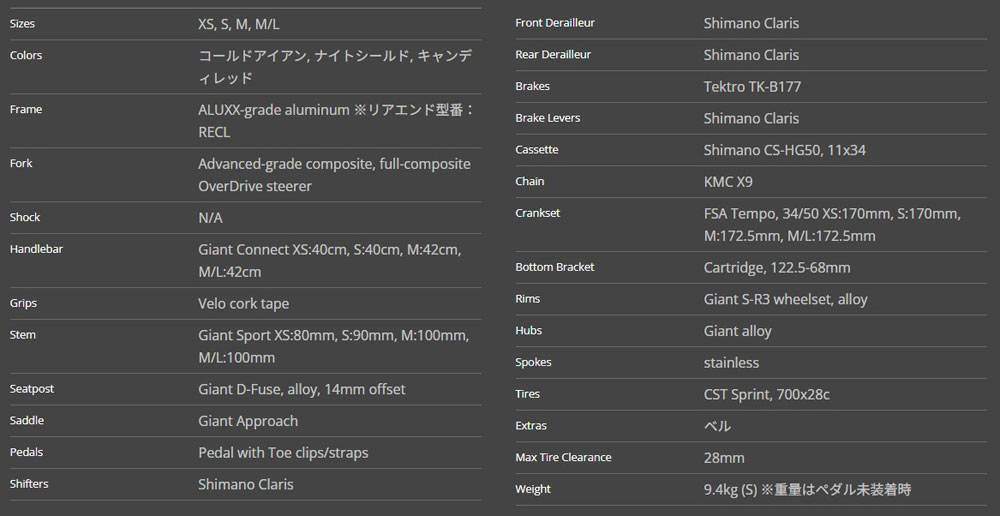1000x516 pixels.
Task: Select the 9.4kg (S) weight value
Action: click(808, 490)
